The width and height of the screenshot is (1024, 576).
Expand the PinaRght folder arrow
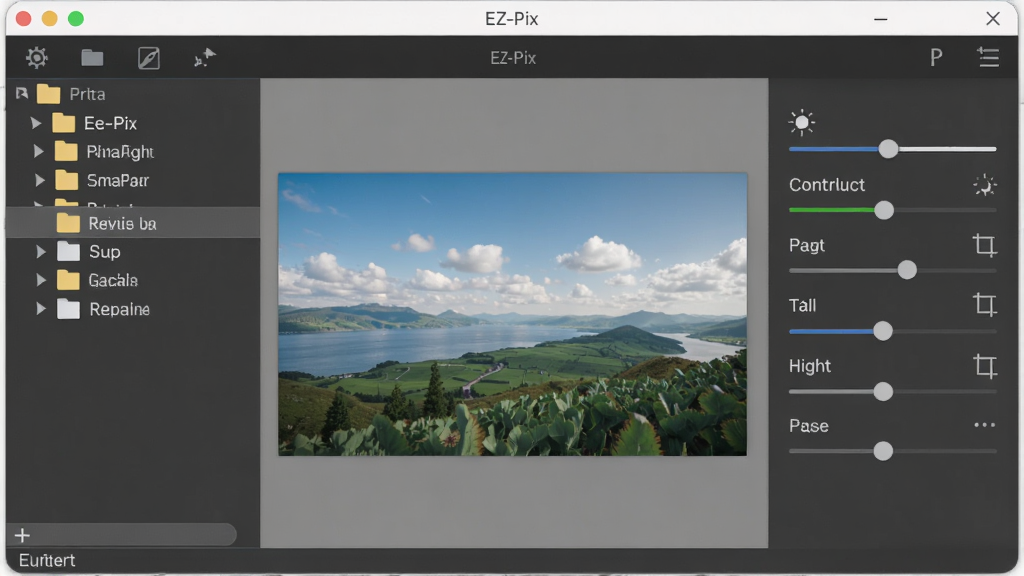39,152
